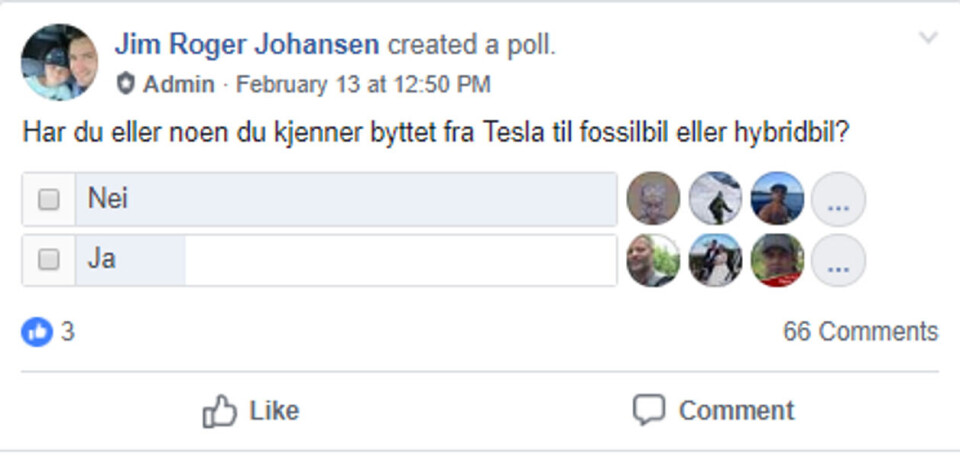Open the 66 Comments link

[x=860, y=331]
